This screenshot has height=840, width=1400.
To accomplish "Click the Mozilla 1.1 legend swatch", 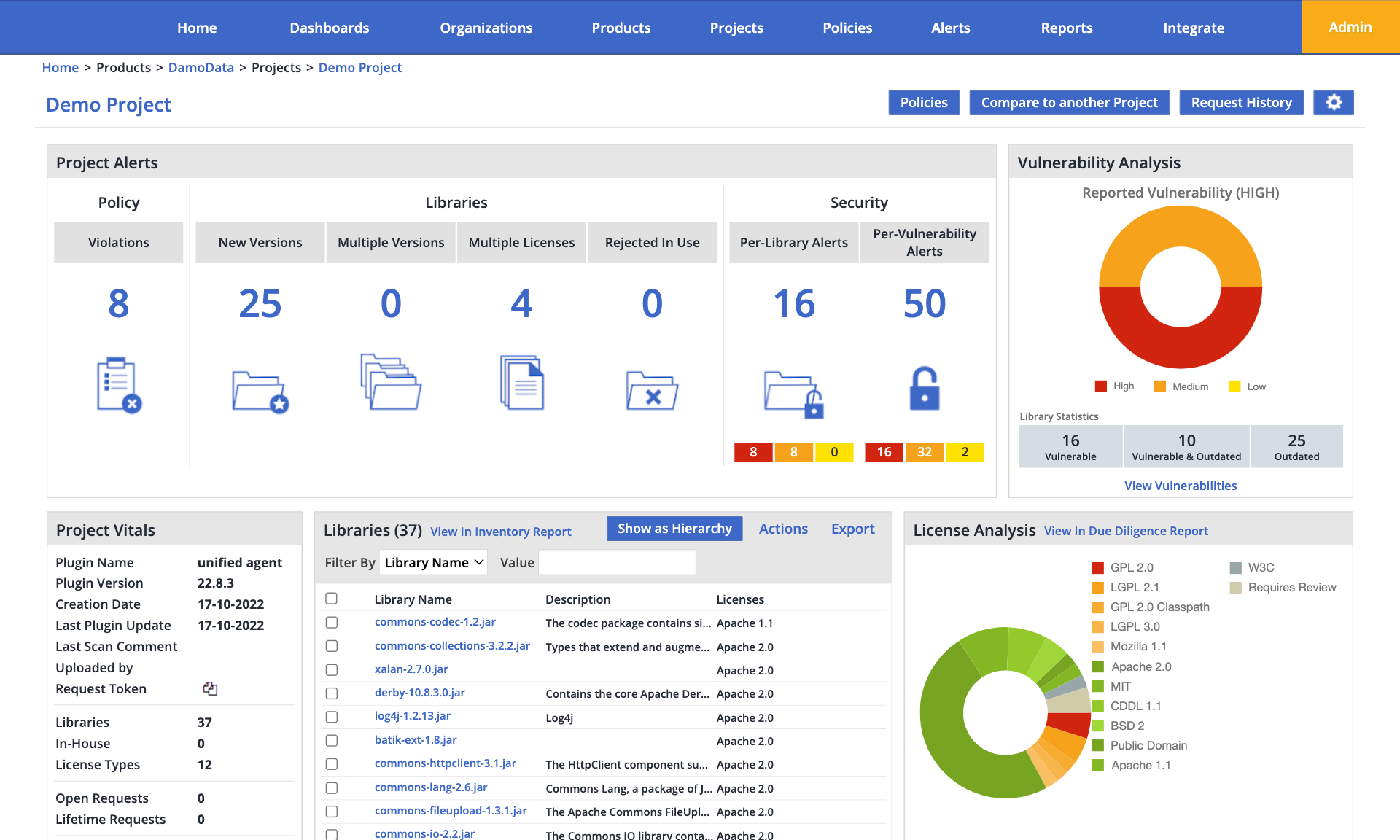I will coord(1098,647).
